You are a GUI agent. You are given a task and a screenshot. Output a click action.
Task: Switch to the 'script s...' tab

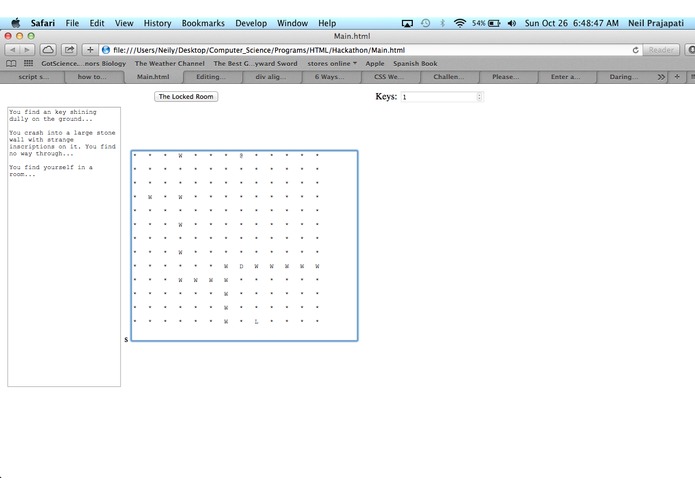(x=34, y=77)
